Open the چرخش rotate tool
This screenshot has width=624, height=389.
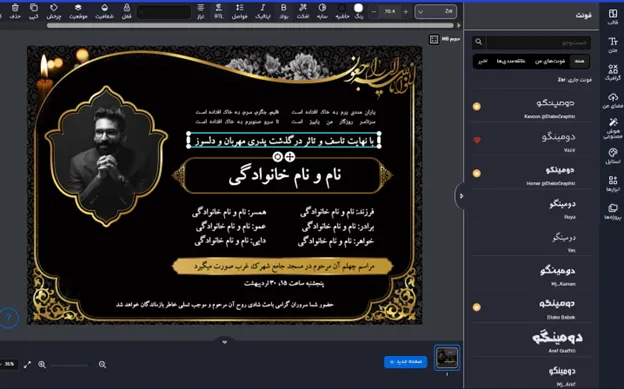(x=54, y=11)
